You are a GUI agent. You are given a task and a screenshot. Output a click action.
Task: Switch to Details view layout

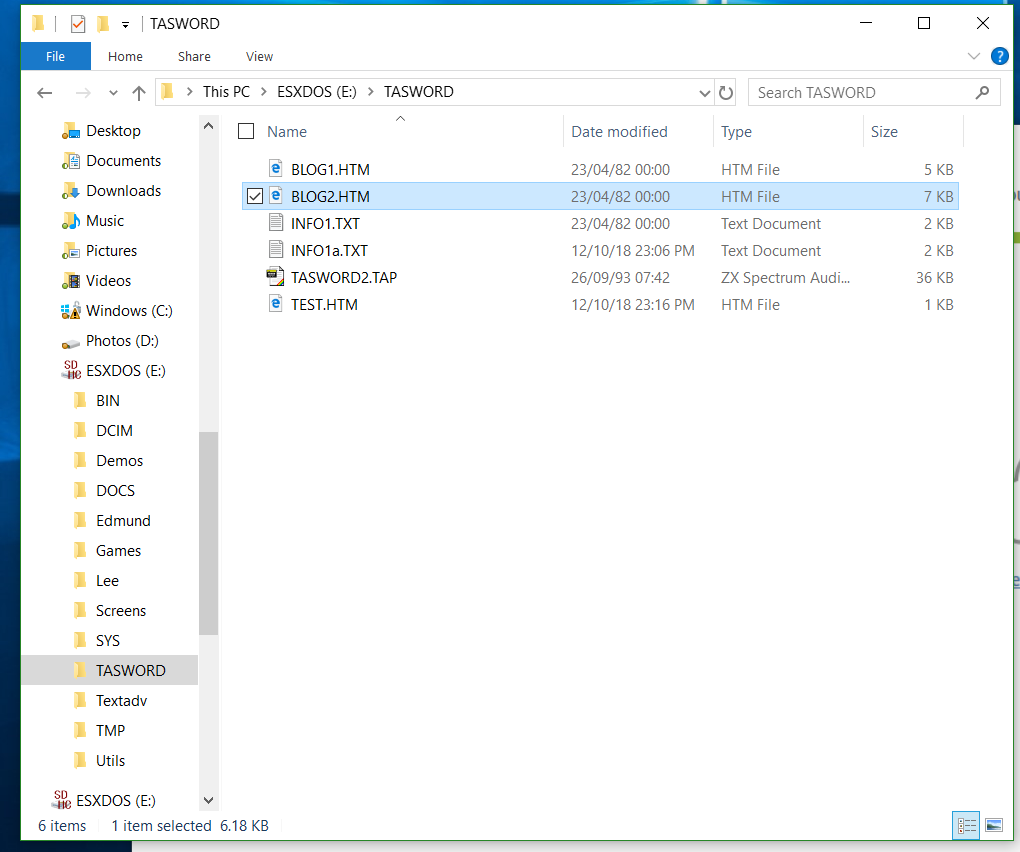pos(966,826)
